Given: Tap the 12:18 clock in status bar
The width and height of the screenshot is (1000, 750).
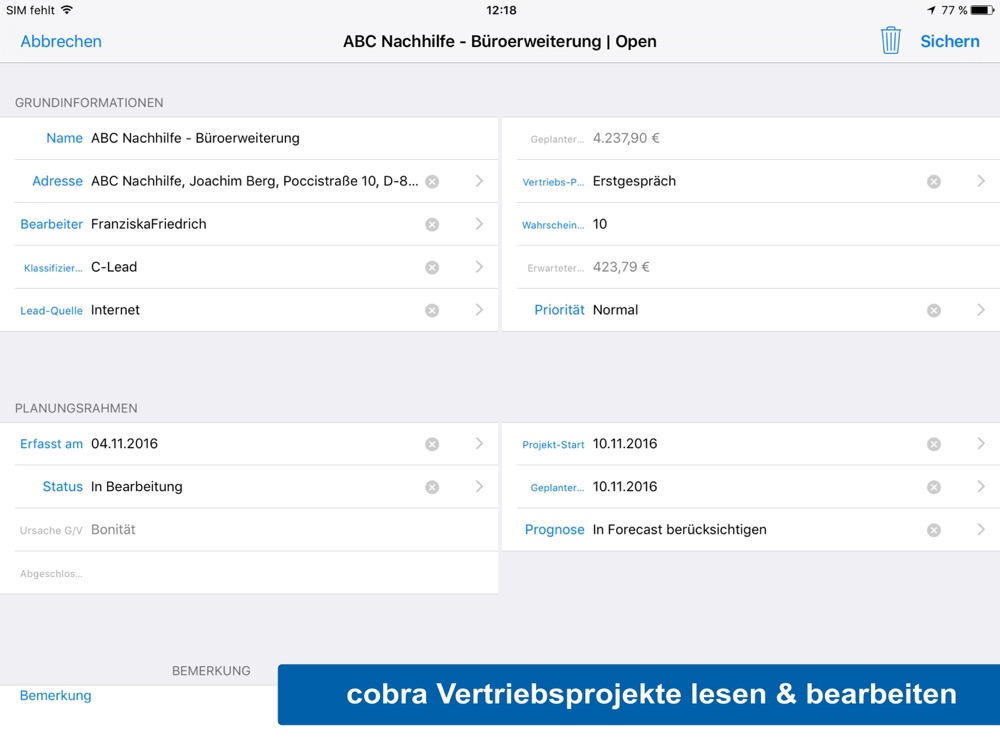Looking at the screenshot, I should pyautogui.click(x=501, y=10).
